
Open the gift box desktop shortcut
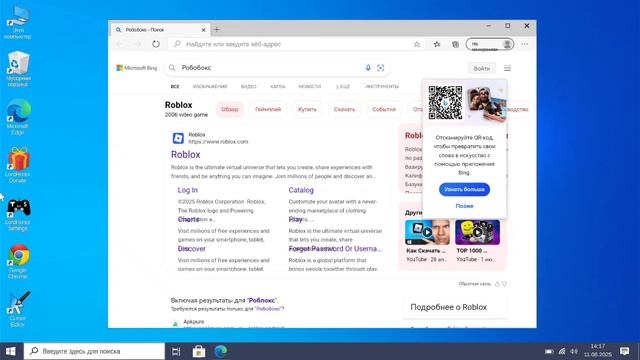coord(18,165)
